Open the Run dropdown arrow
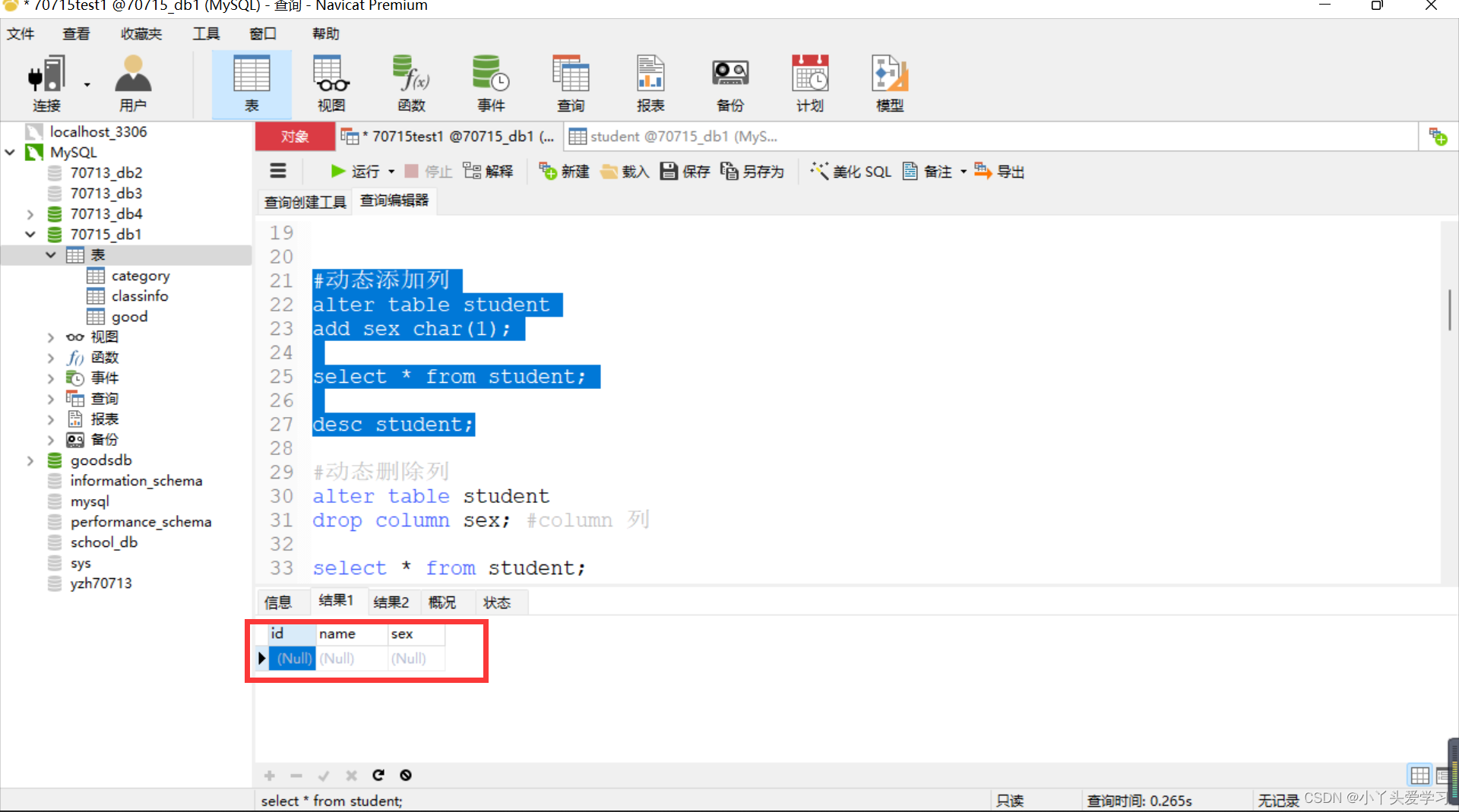Screen dimensions: 1459x812 click(391, 172)
